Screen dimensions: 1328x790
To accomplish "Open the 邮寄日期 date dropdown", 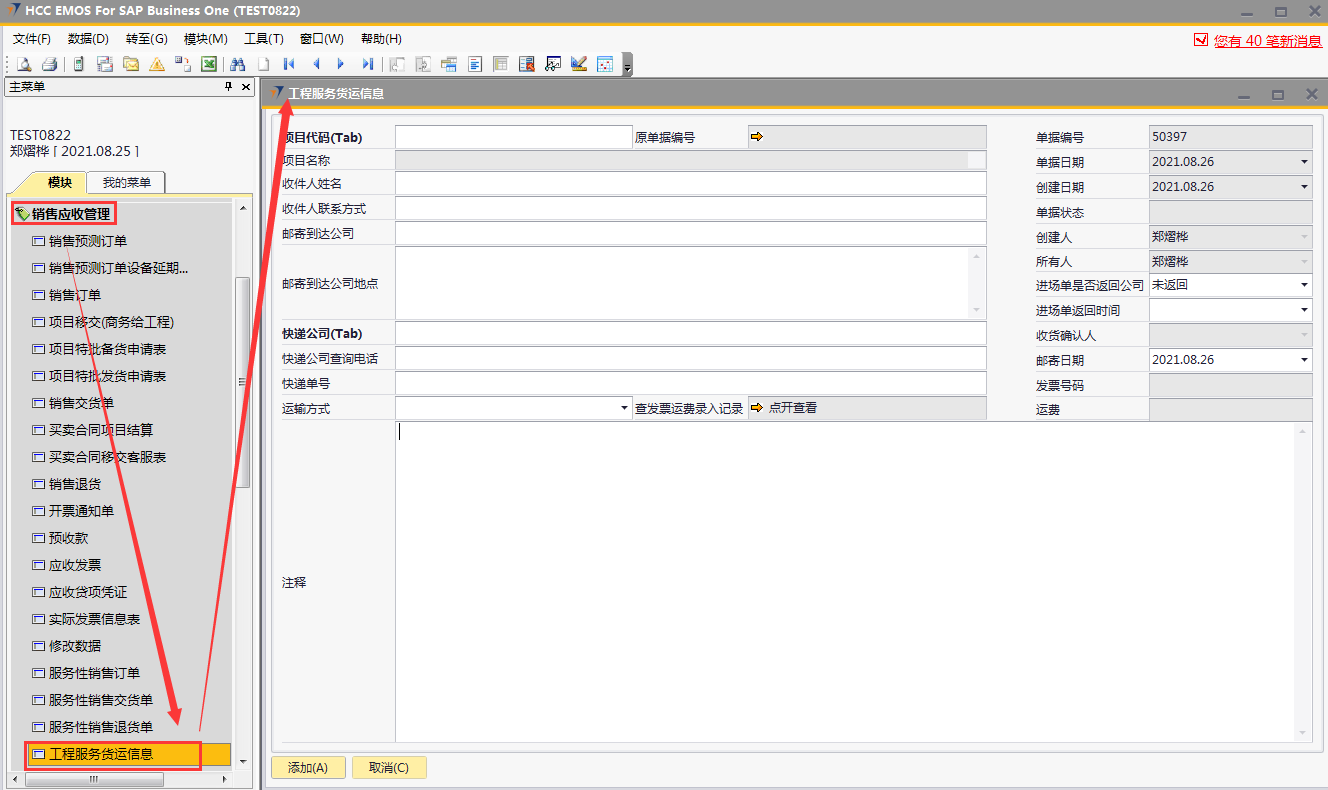I will (1304, 360).
